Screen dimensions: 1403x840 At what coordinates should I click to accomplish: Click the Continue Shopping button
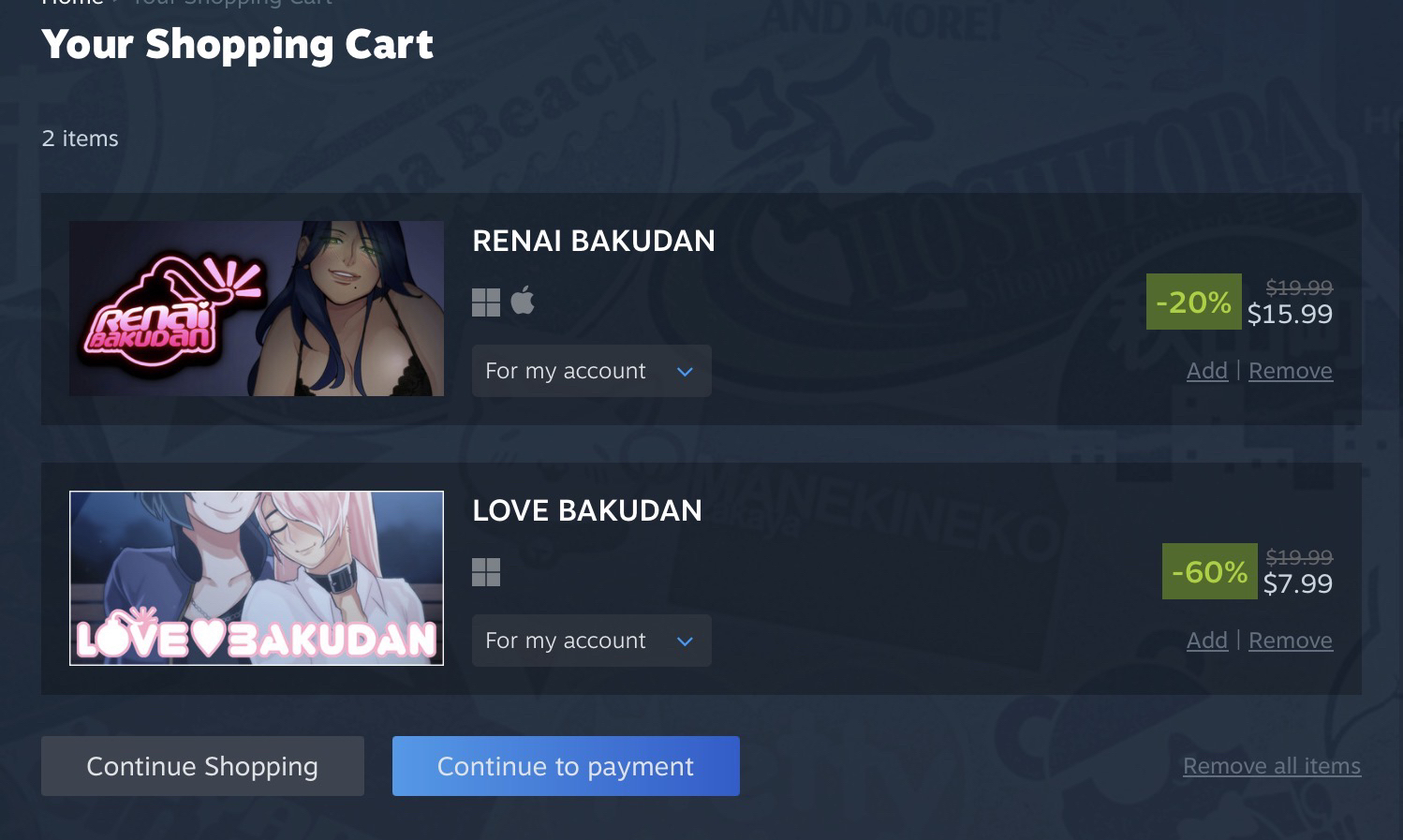(202, 766)
